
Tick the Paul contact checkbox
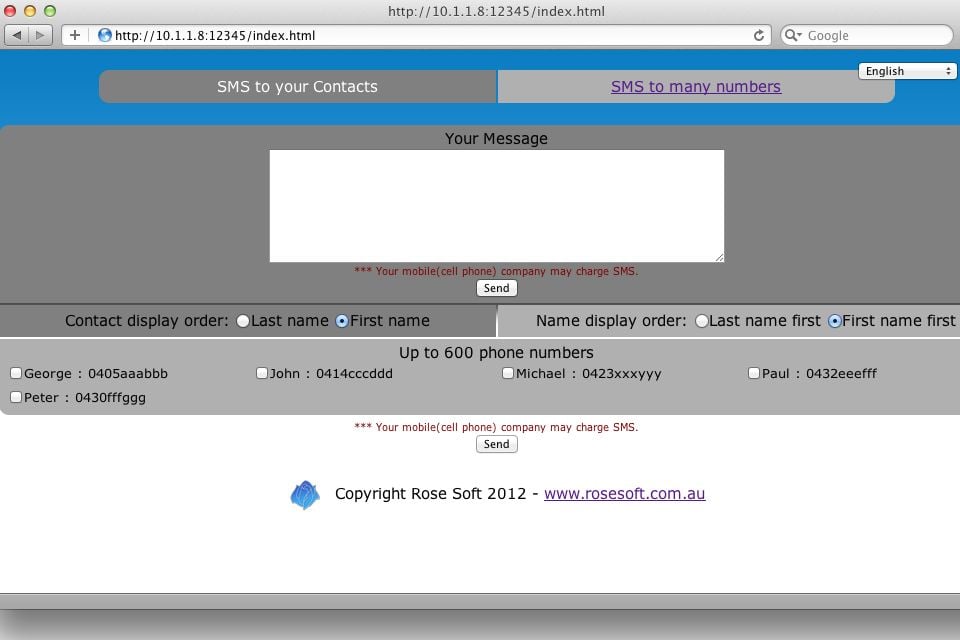(754, 373)
